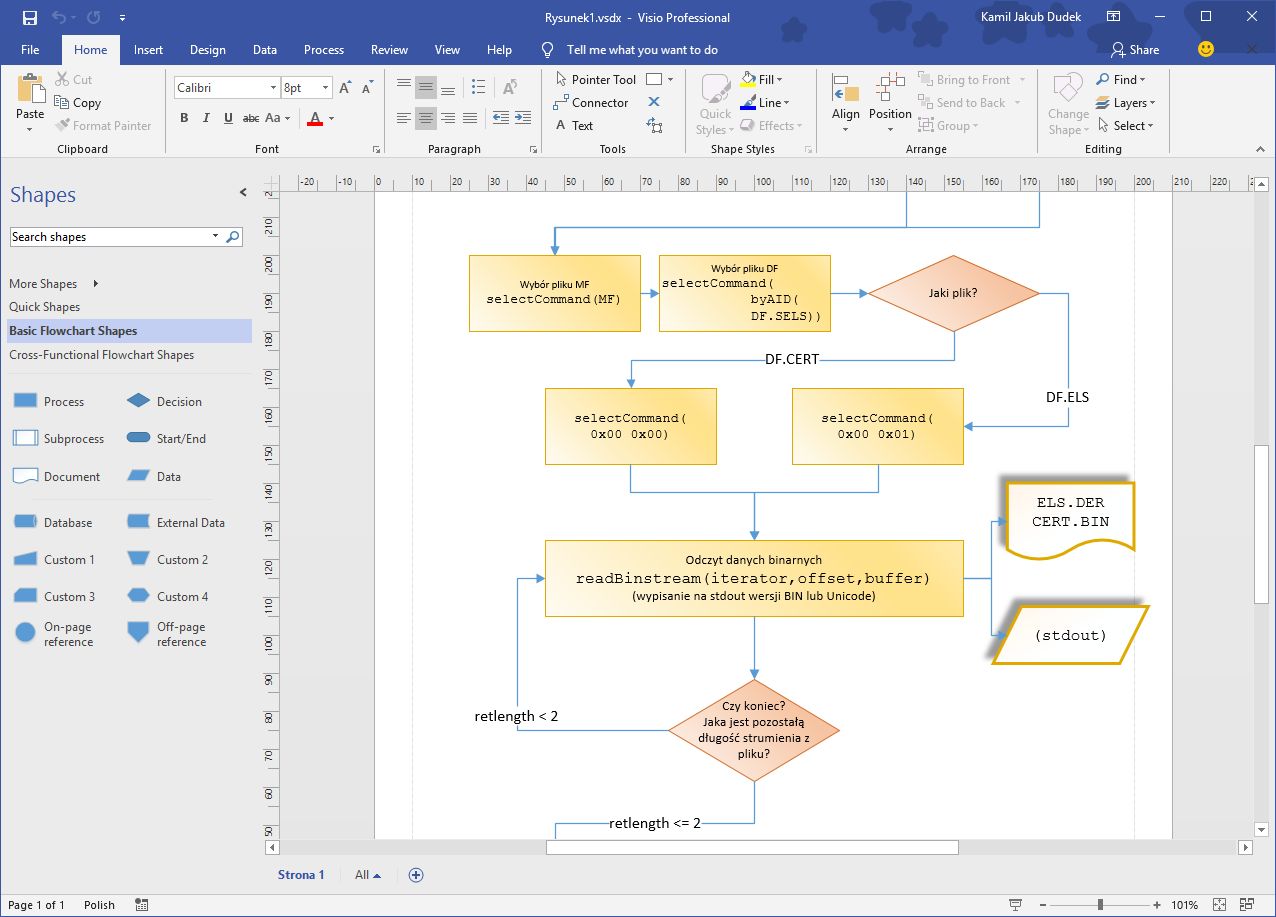Open Cross-Functional Flowchart Shapes stencil
The image size is (1276, 917).
click(x=101, y=355)
